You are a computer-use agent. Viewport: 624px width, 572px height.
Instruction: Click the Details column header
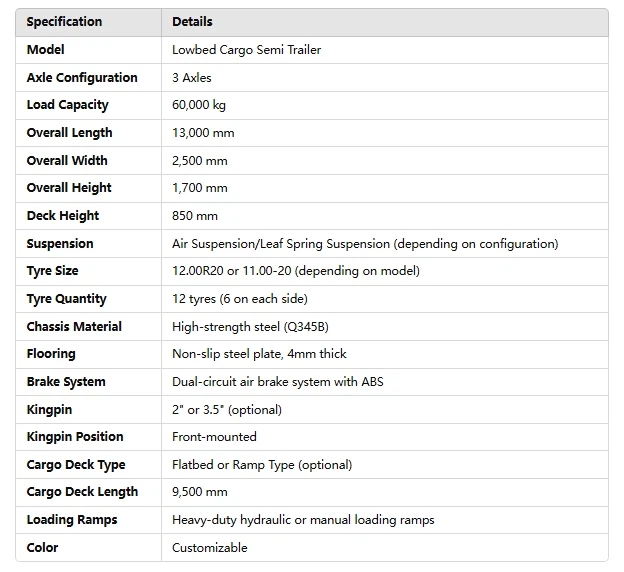(x=192, y=22)
